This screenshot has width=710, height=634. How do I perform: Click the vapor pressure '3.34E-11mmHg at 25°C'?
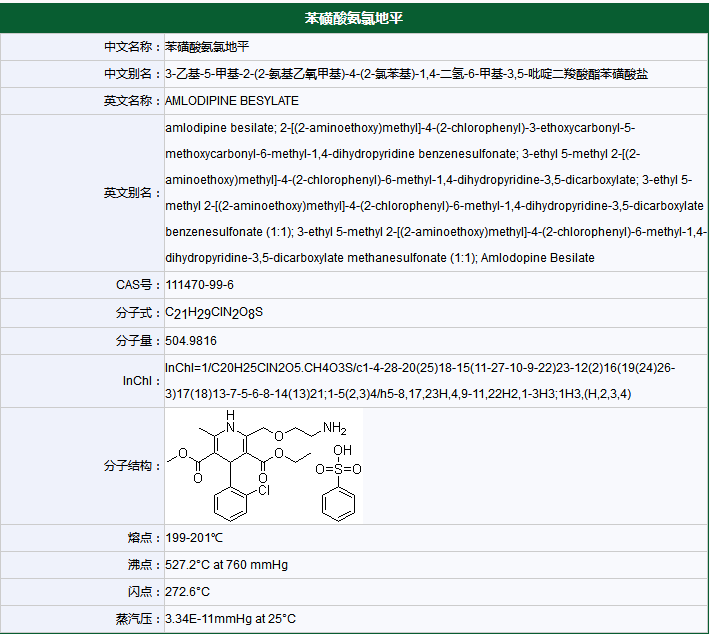tap(230, 619)
